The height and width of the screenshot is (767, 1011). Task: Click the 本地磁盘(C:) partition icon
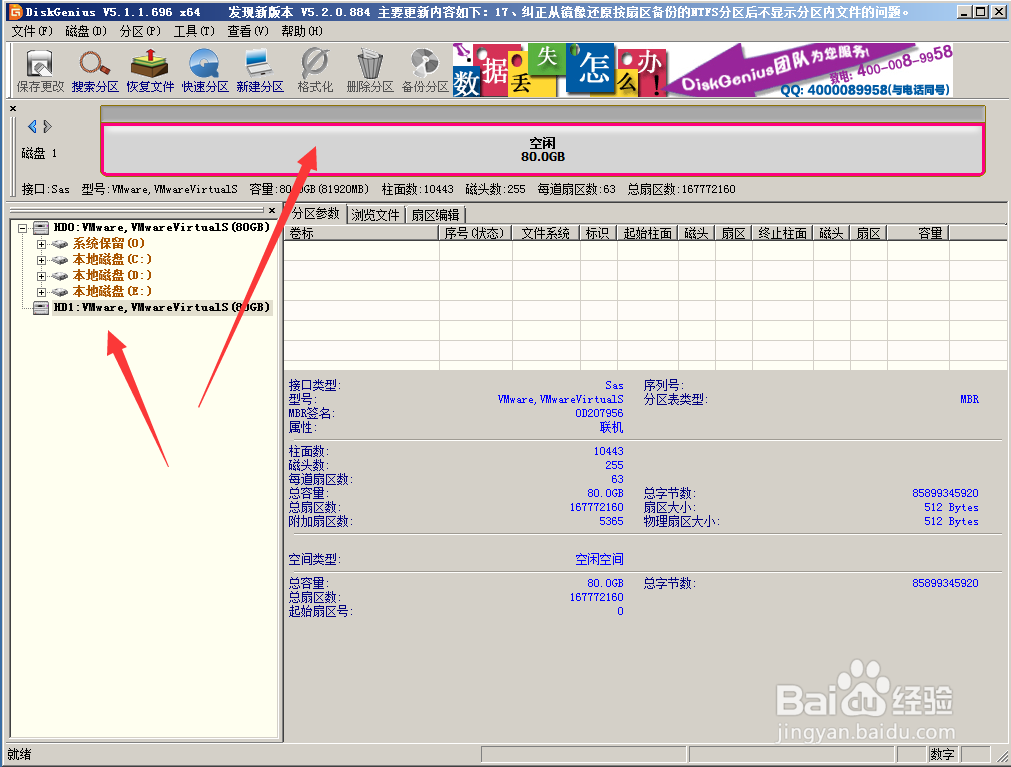pos(60,260)
